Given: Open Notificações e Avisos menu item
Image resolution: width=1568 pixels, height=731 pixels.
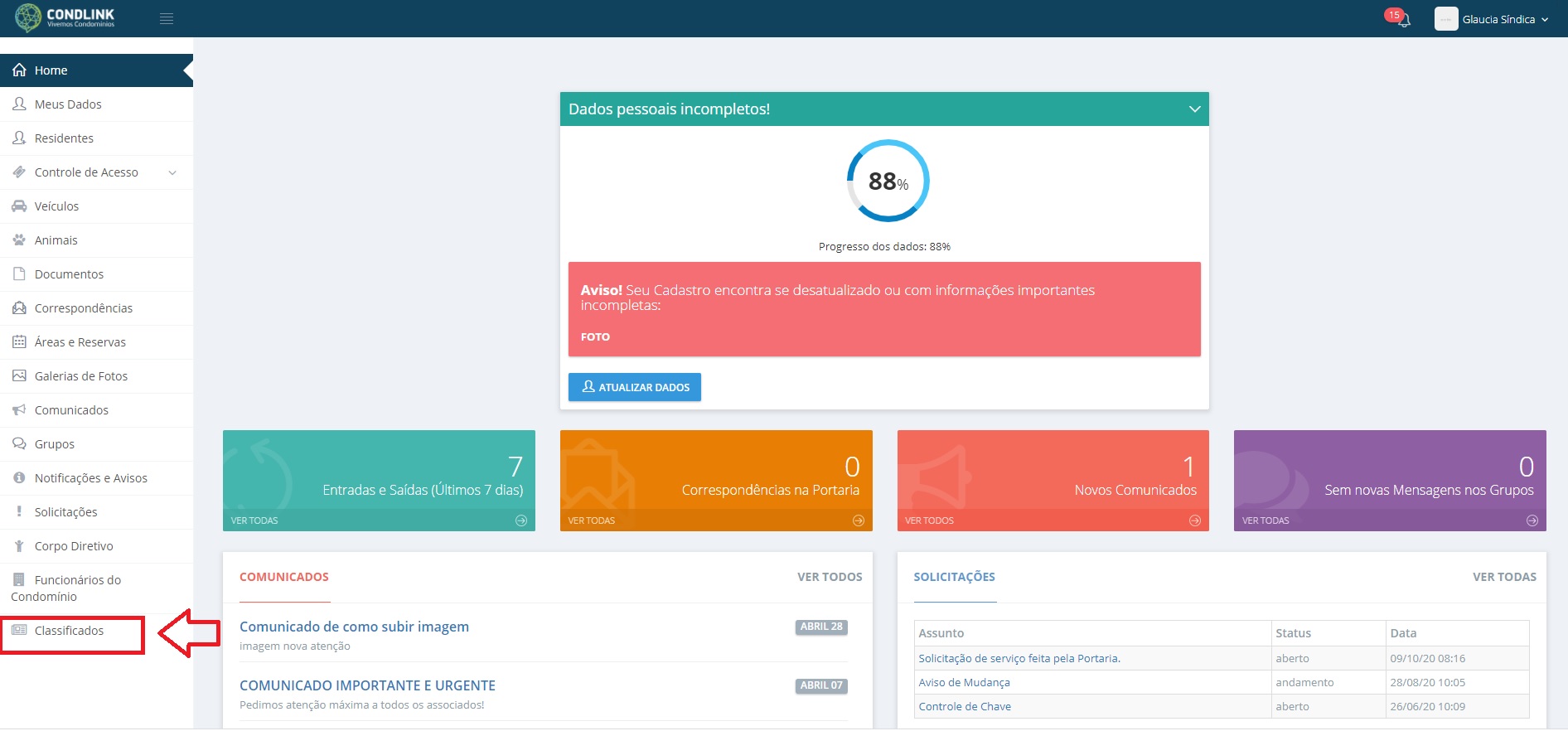Looking at the screenshot, I should click(96, 478).
